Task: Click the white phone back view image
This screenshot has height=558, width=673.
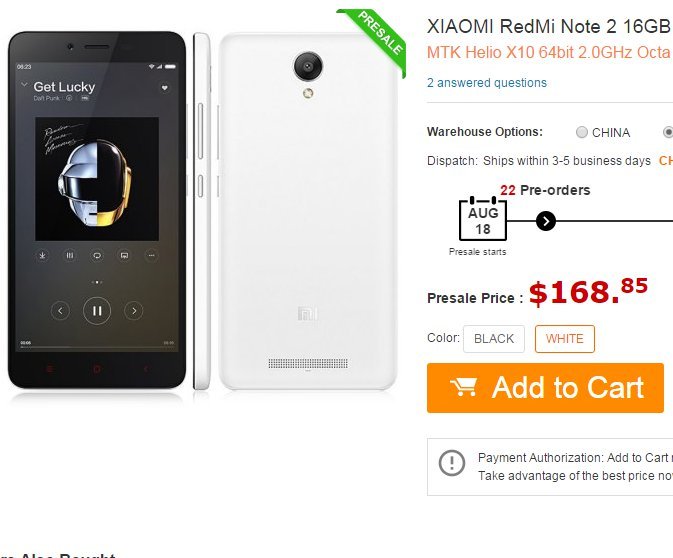Action: [308, 210]
